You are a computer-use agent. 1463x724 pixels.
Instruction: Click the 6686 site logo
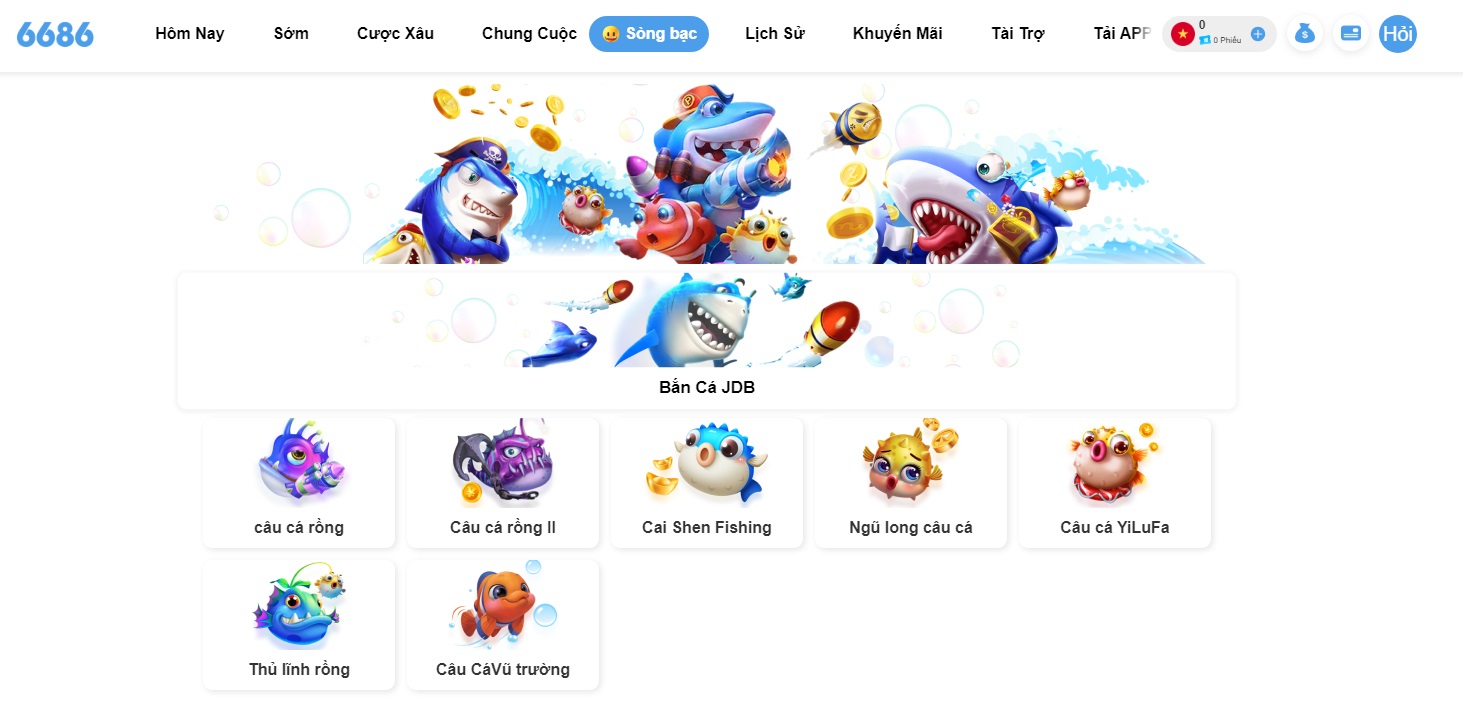55,34
